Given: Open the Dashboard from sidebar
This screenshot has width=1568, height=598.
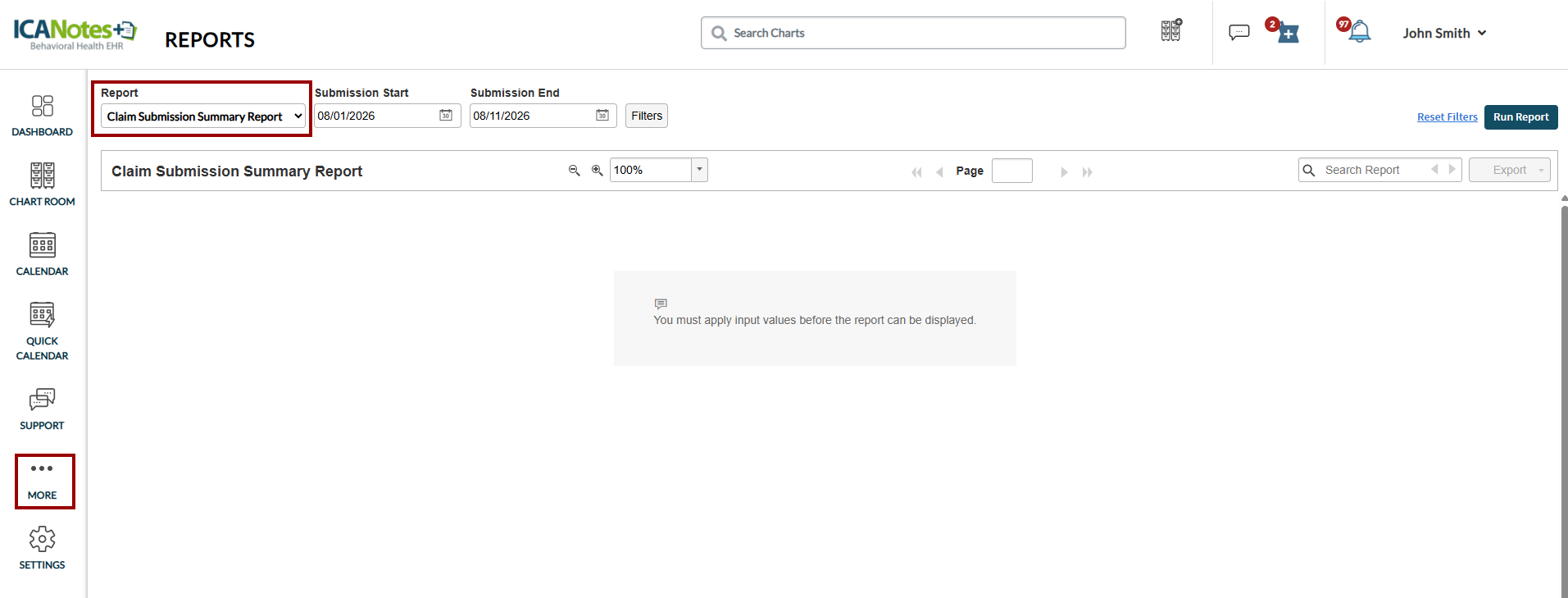Looking at the screenshot, I should click(x=42, y=116).
